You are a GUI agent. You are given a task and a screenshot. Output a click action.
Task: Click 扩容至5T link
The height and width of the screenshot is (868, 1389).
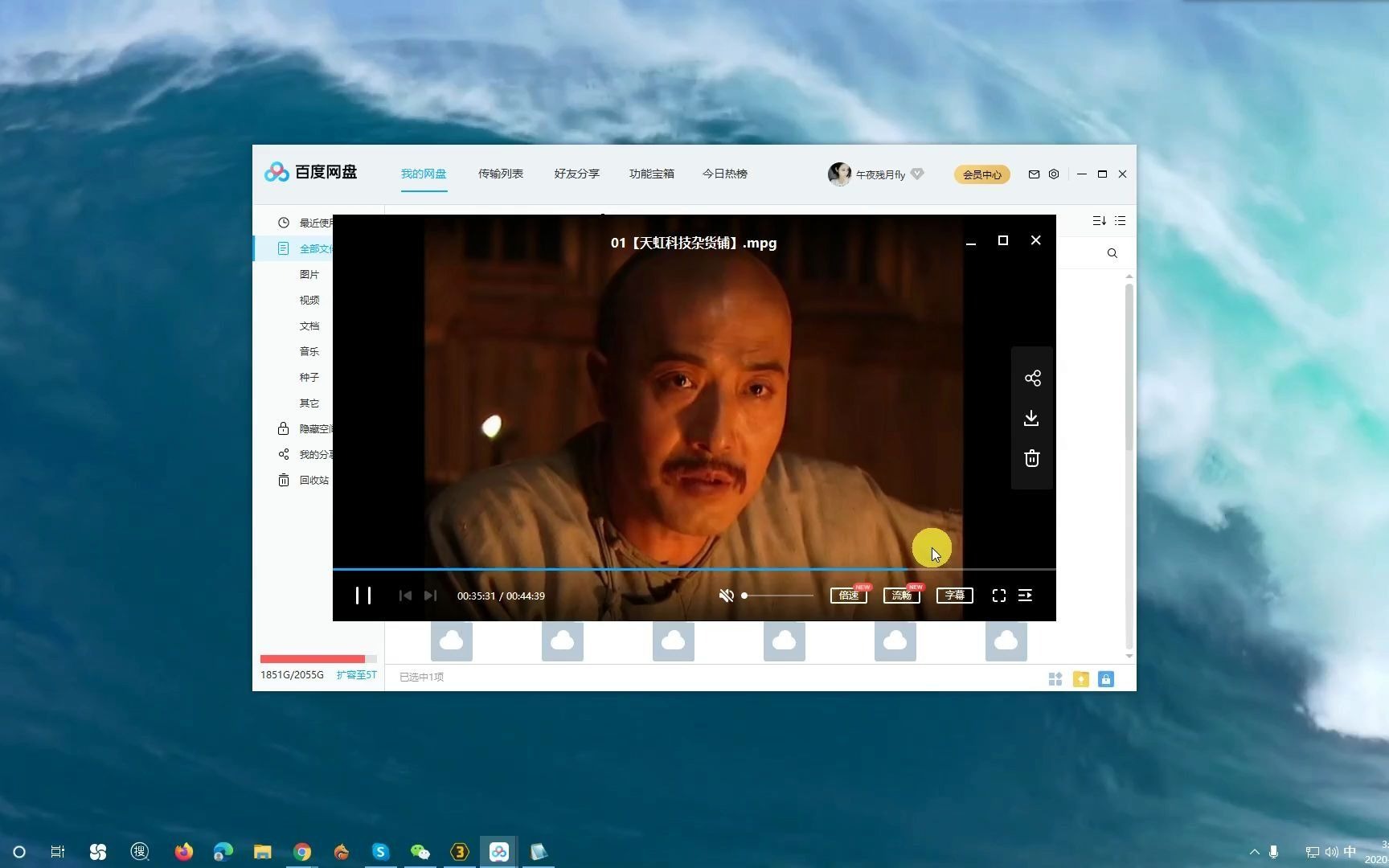tap(356, 675)
